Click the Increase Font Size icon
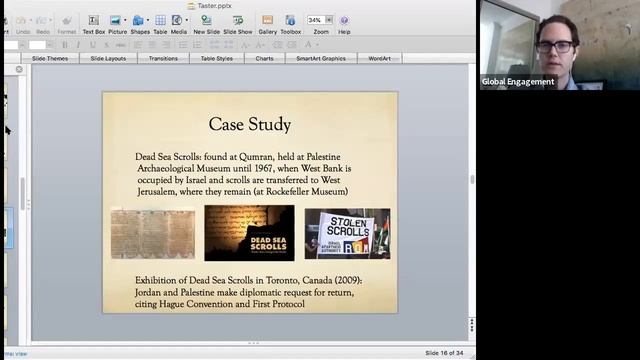The image size is (640, 360). point(245,45)
